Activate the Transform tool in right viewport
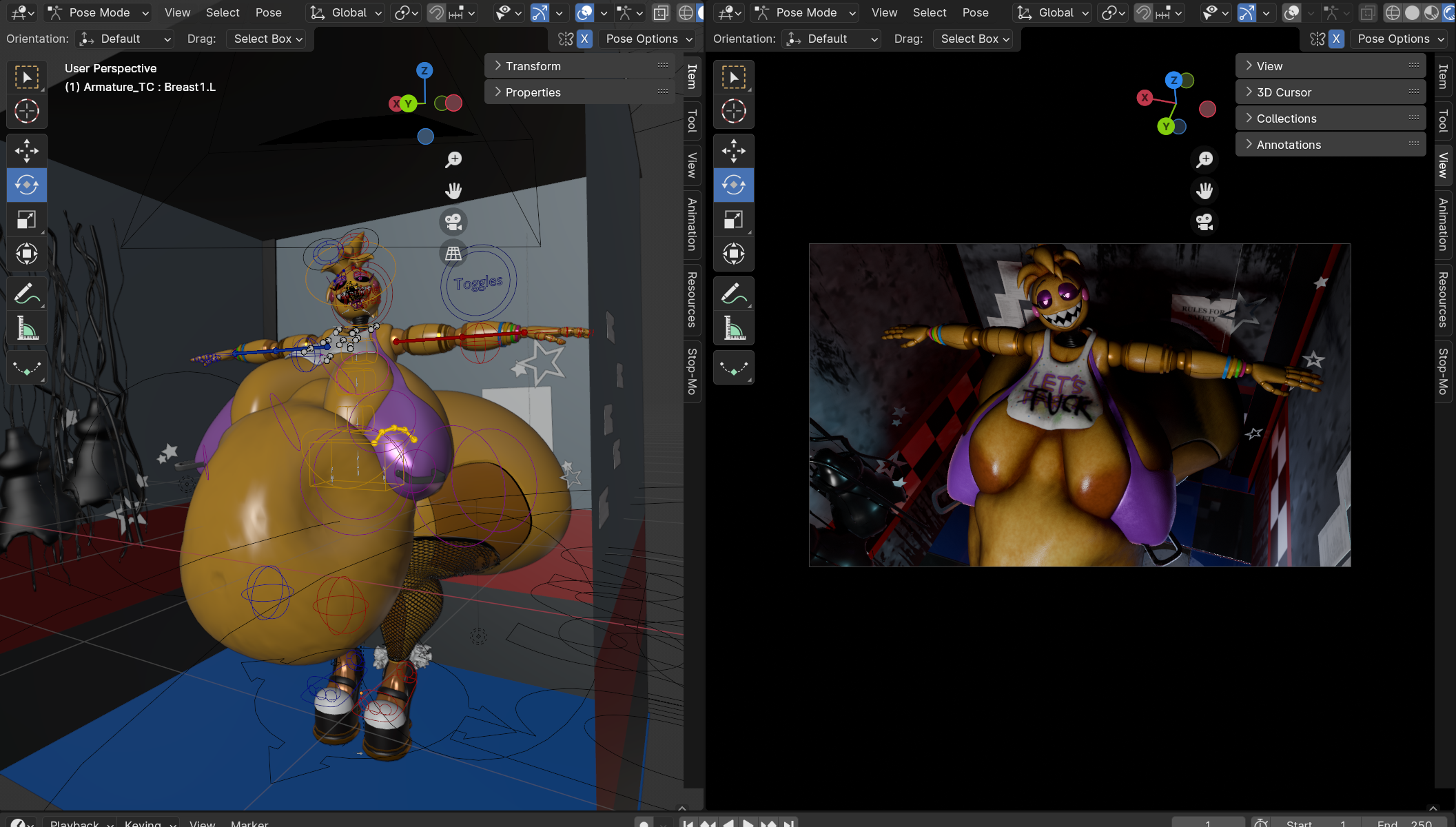The image size is (1456, 827). click(x=734, y=254)
